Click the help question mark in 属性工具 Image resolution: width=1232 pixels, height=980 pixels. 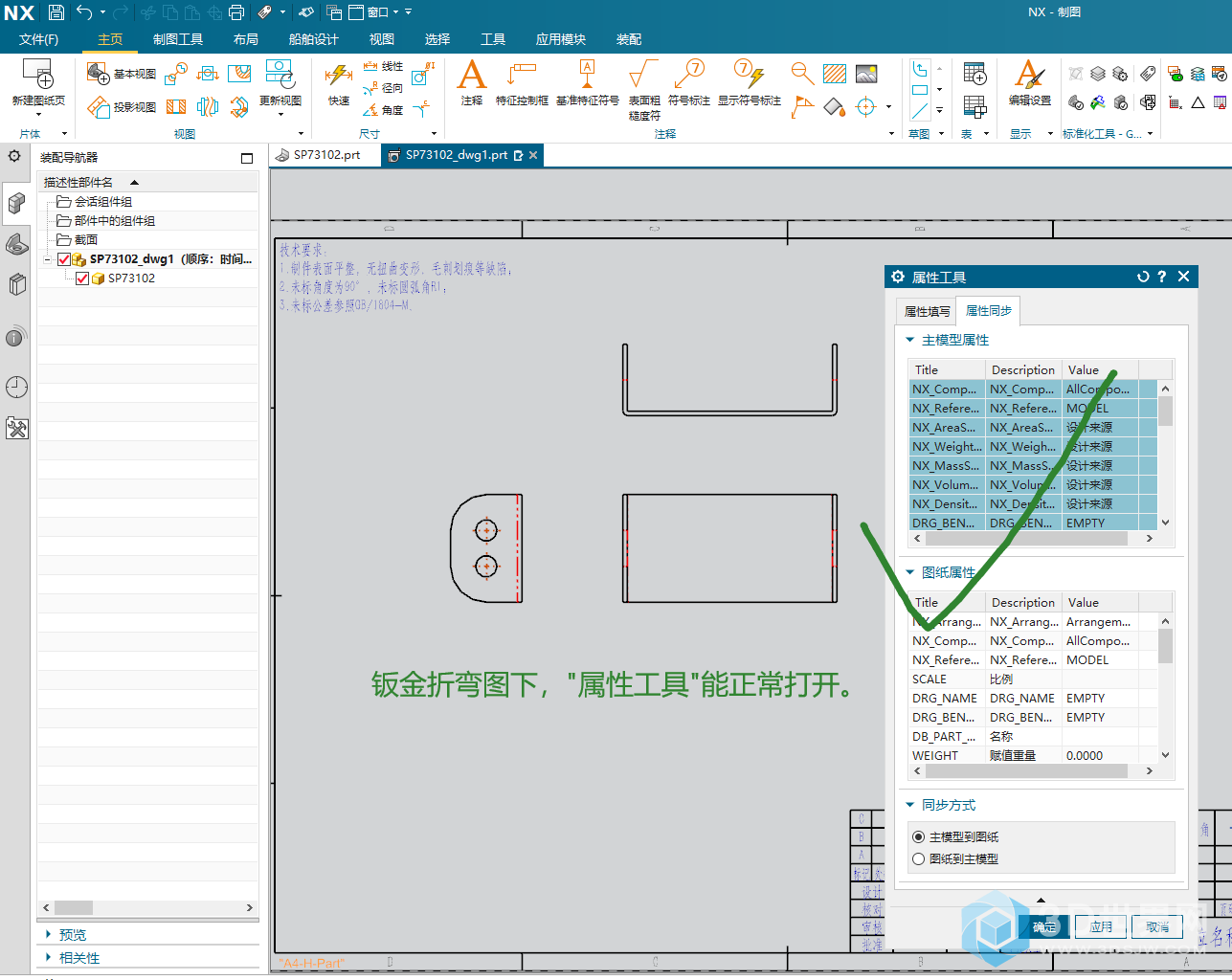coord(1162,277)
